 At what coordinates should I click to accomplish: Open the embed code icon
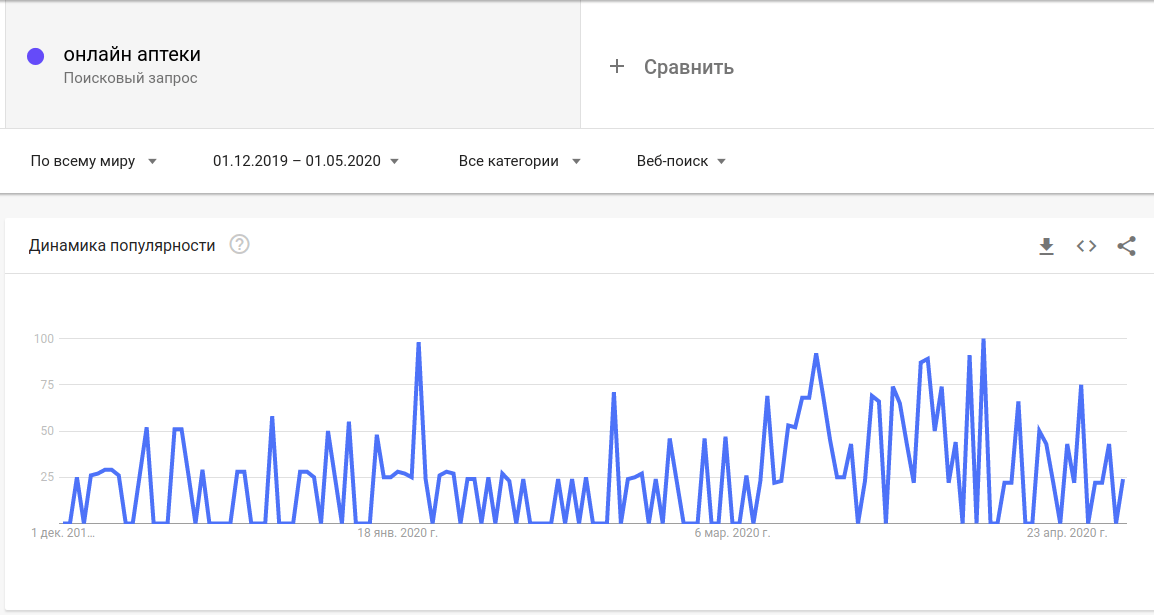click(x=1086, y=246)
